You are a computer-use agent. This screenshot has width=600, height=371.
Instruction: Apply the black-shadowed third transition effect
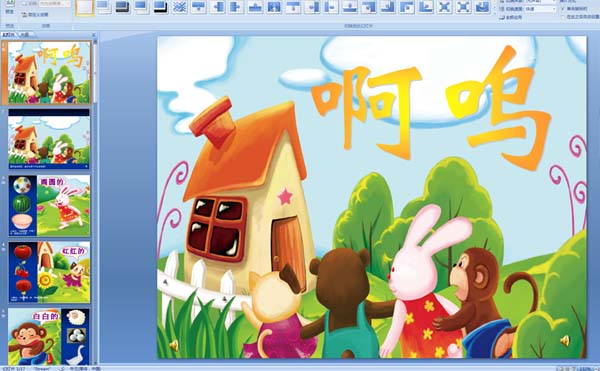pos(122,7)
